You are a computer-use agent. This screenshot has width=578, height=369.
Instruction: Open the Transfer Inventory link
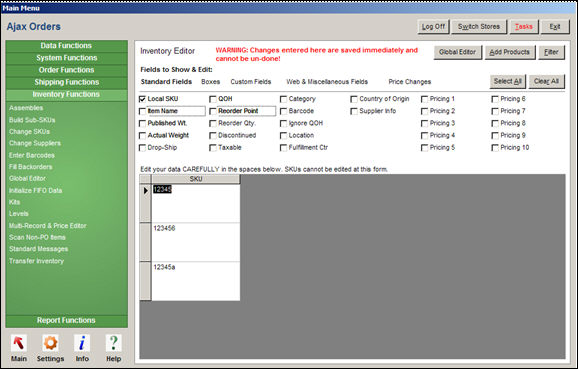(36, 261)
